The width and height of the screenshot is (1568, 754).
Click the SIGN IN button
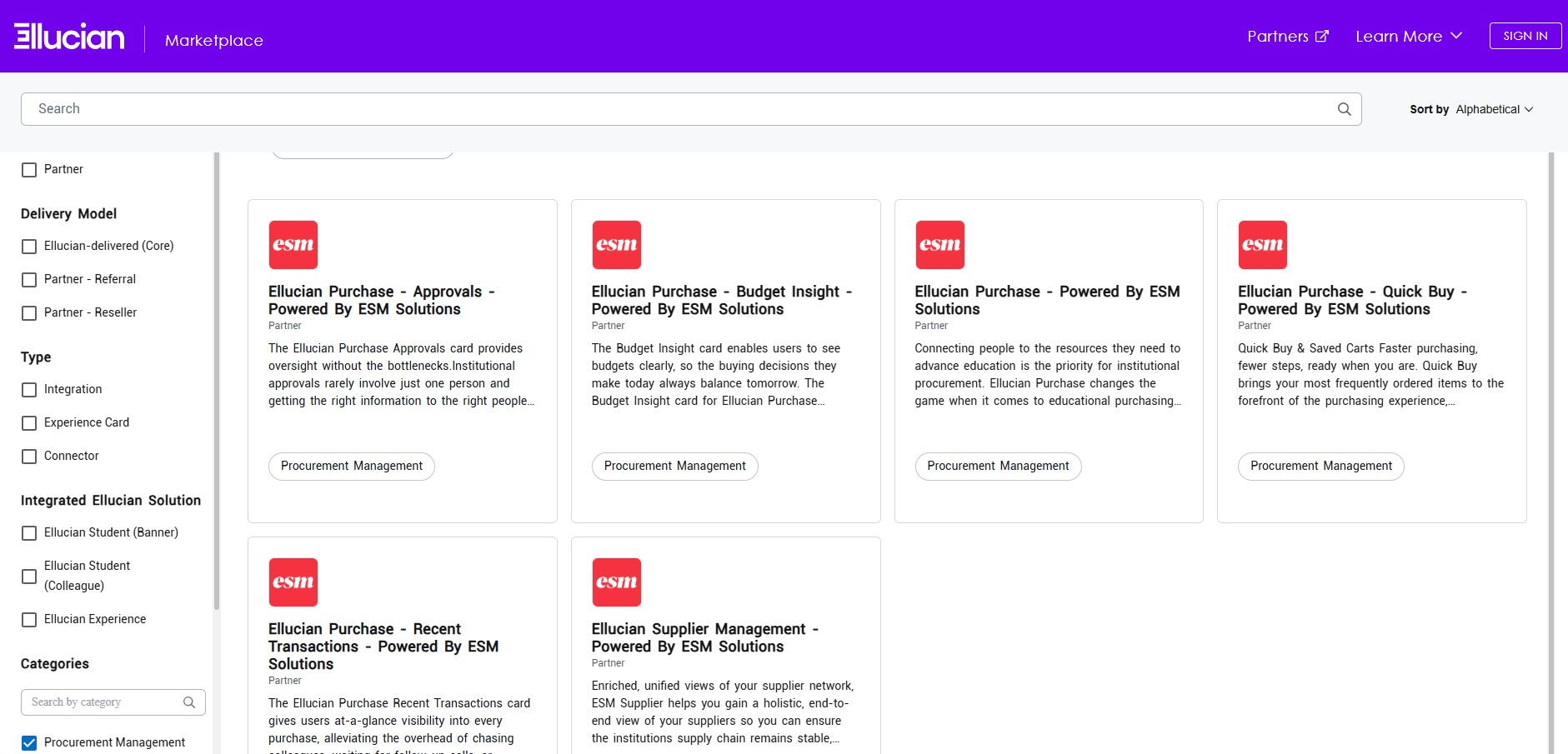click(1525, 36)
